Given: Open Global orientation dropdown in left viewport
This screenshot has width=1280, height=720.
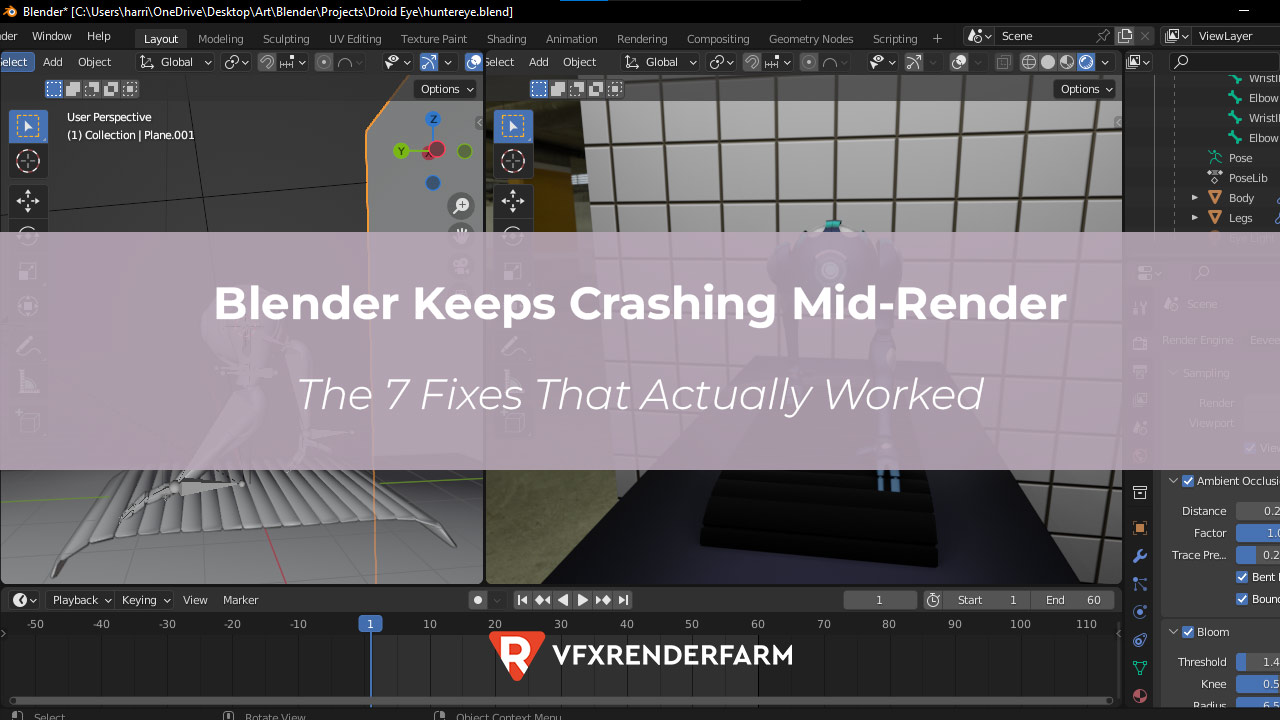Looking at the screenshot, I should click(x=176, y=62).
